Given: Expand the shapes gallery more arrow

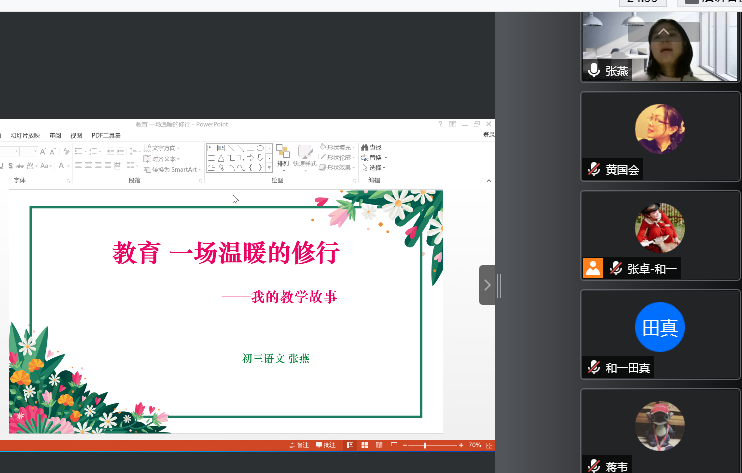Looking at the screenshot, I should click(x=268, y=169).
